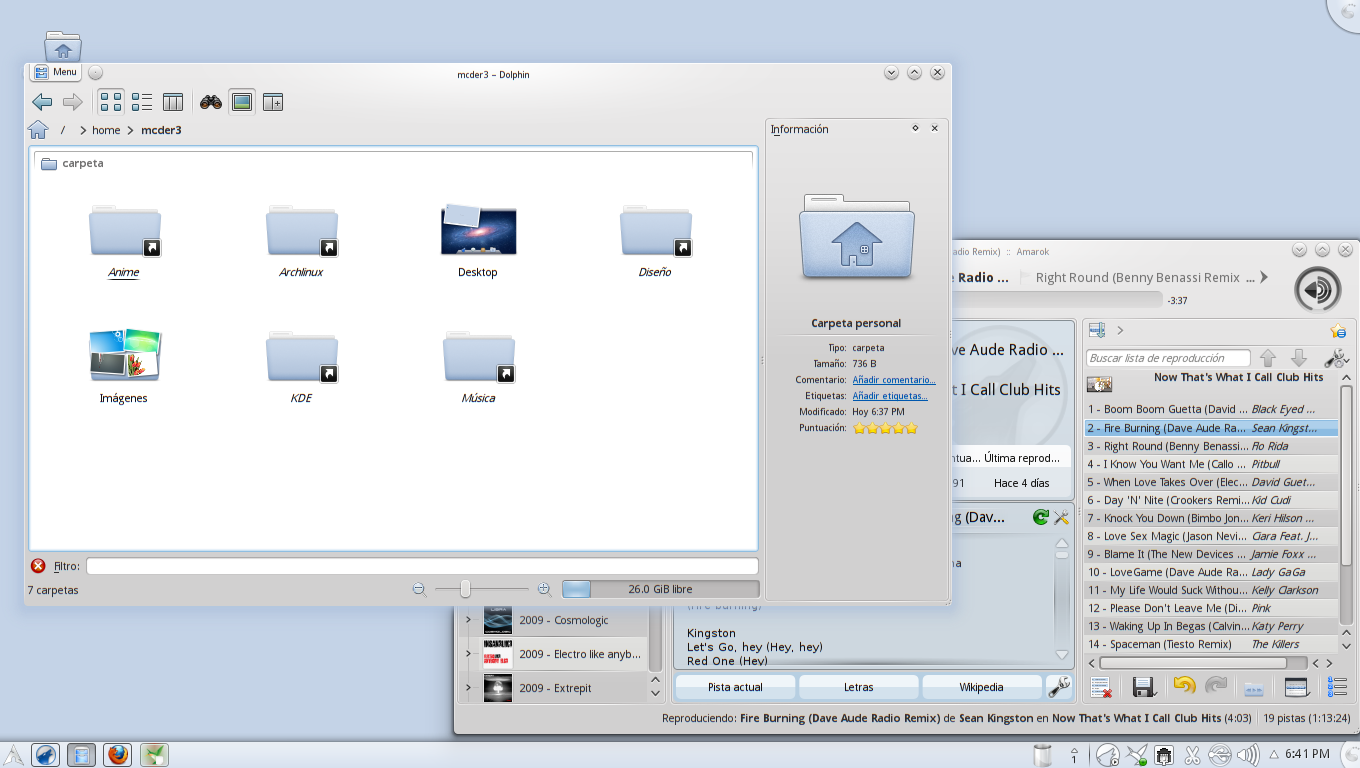Expand the '2009 - Extrepit' album
The height and width of the screenshot is (768, 1360).
[468, 688]
